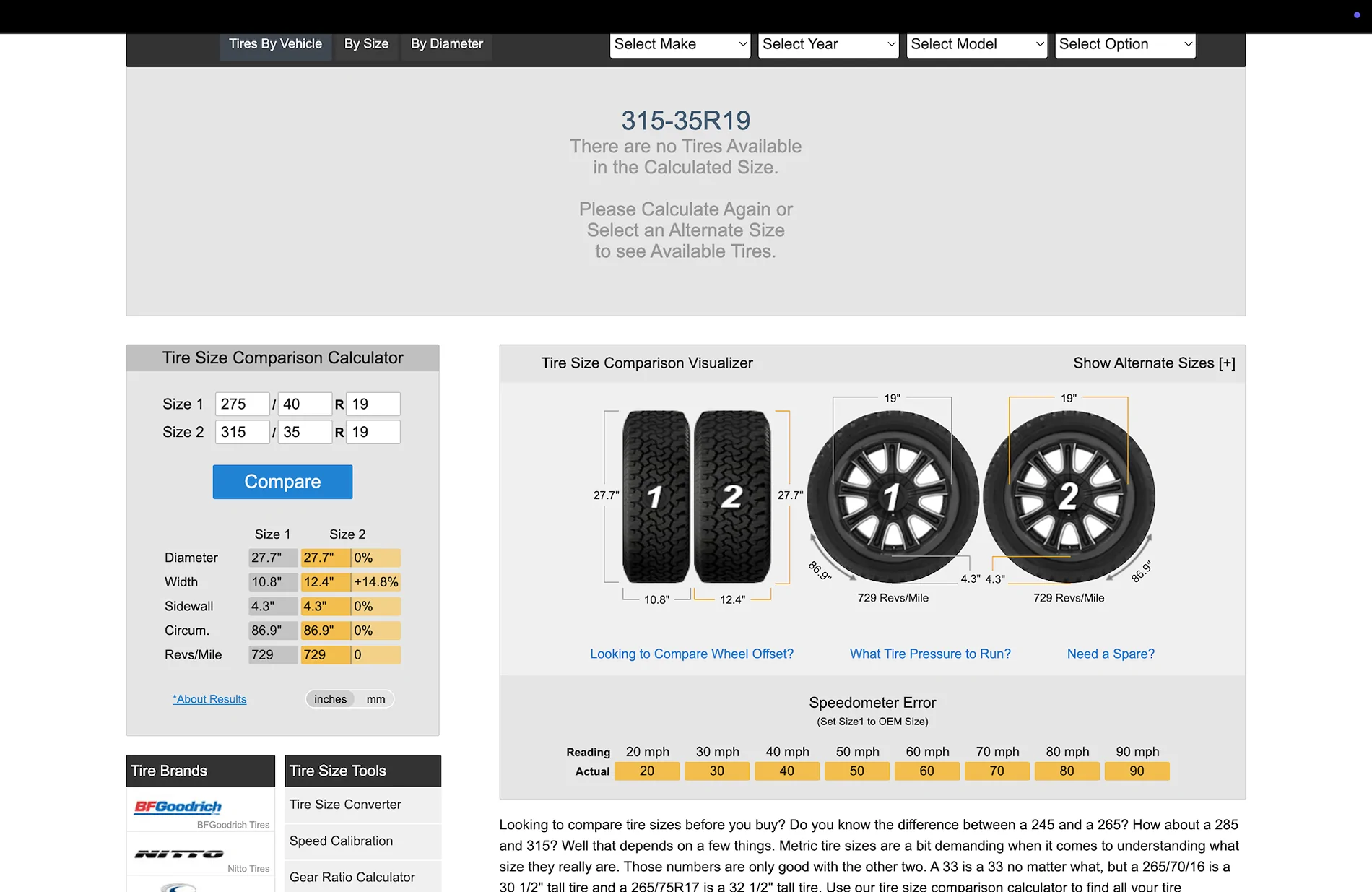This screenshot has width=1372, height=892.
Task: Click the Tire Brands header
Action: coord(201,771)
